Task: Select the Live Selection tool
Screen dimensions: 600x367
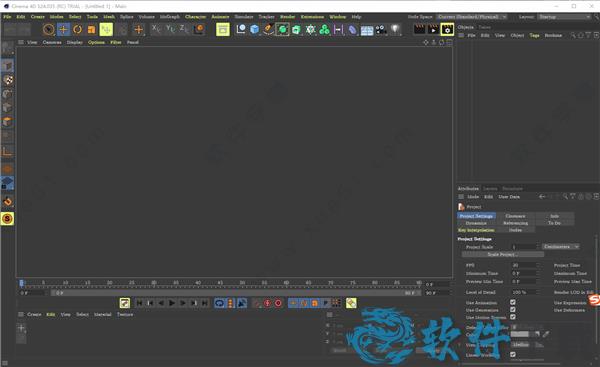Action: pyautogui.click(x=49, y=29)
